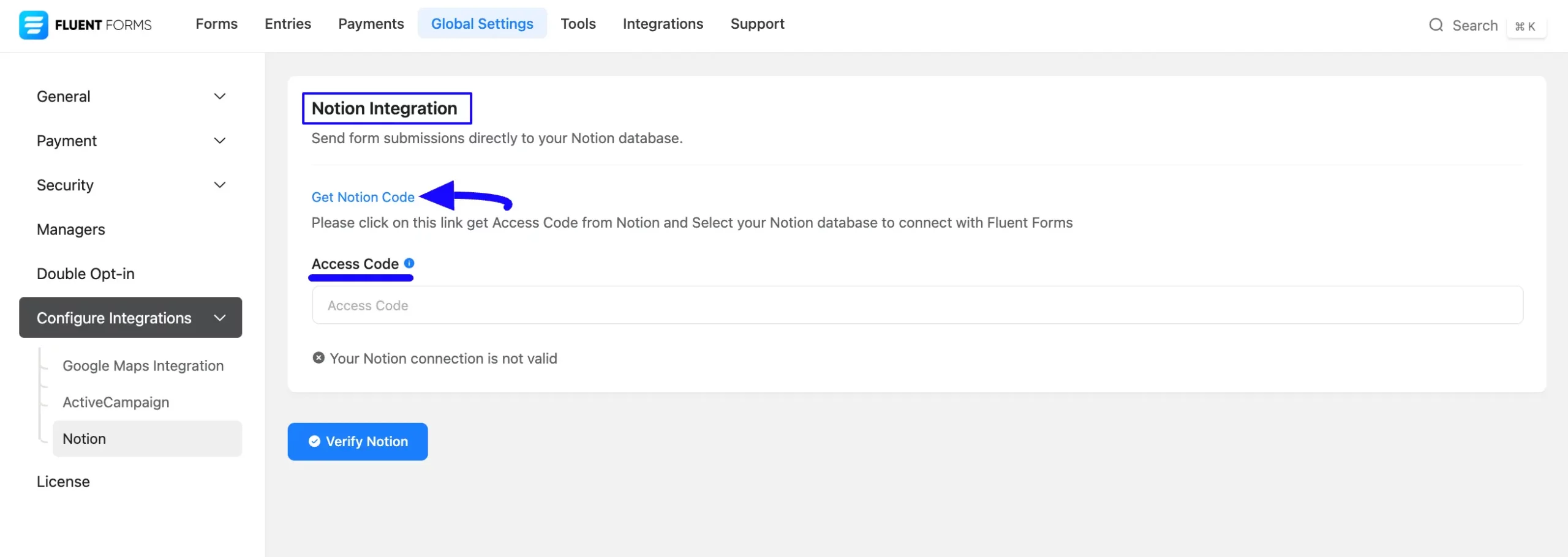This screenshot has height=557, width=1568.
Task: Open the Forms menu
Action: (x=216, y=24)
